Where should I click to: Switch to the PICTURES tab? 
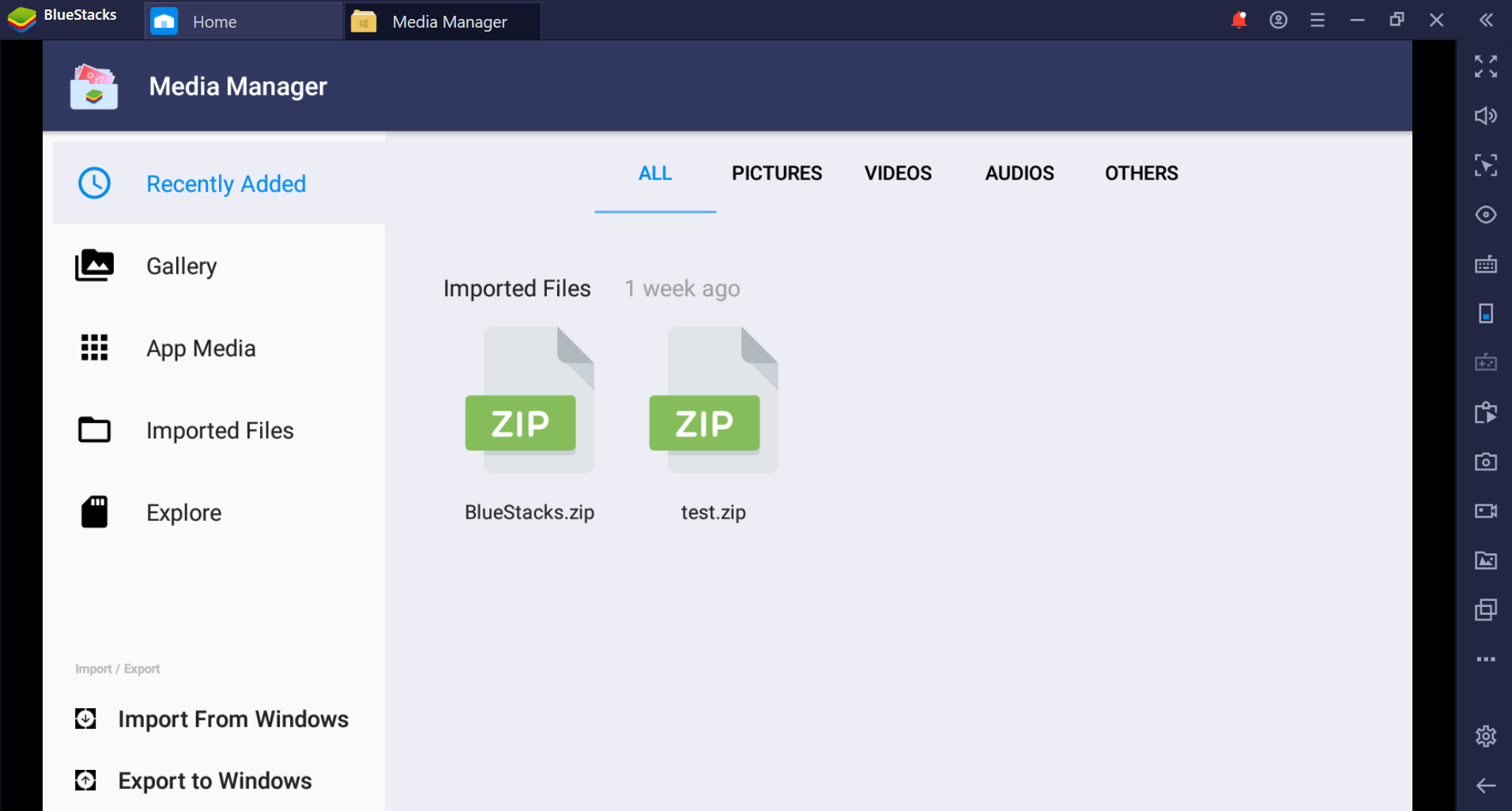click(777, 173)
